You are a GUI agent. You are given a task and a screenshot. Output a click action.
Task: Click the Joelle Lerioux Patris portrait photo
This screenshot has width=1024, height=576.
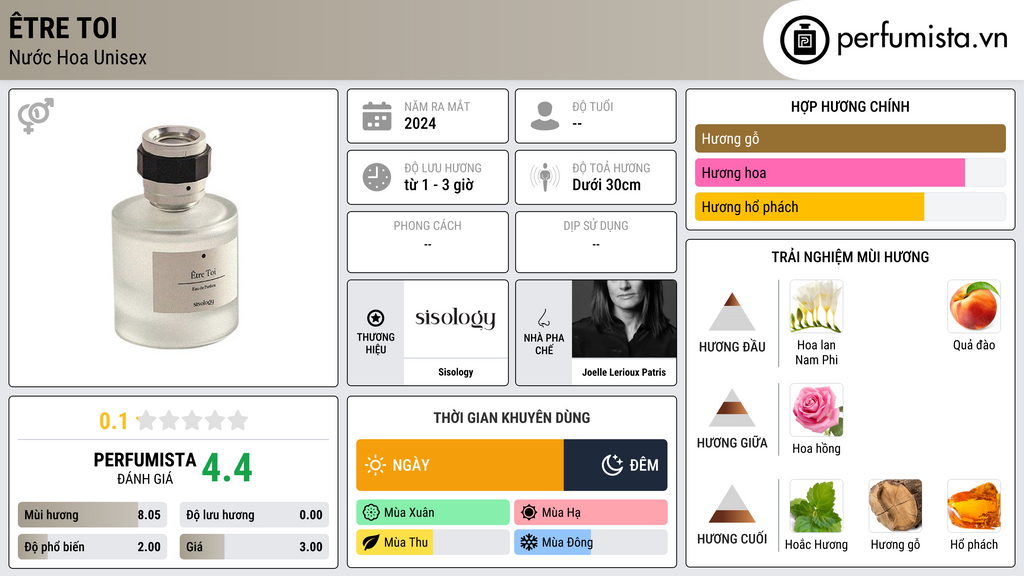pos(624,319)
